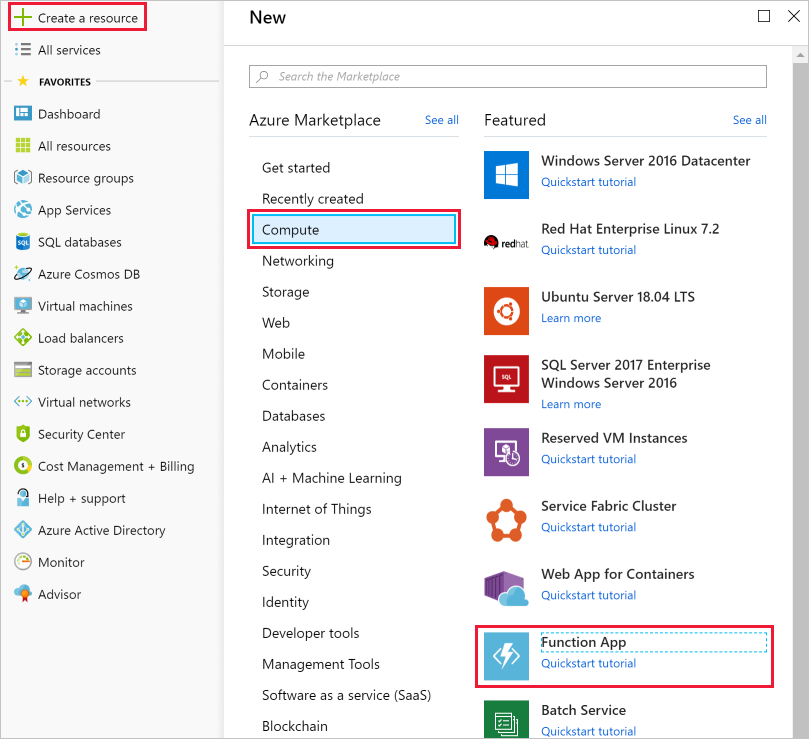Click the Service Fabric Cluster orange icon
Screen dimensions: 809x739
pos(506,520)
